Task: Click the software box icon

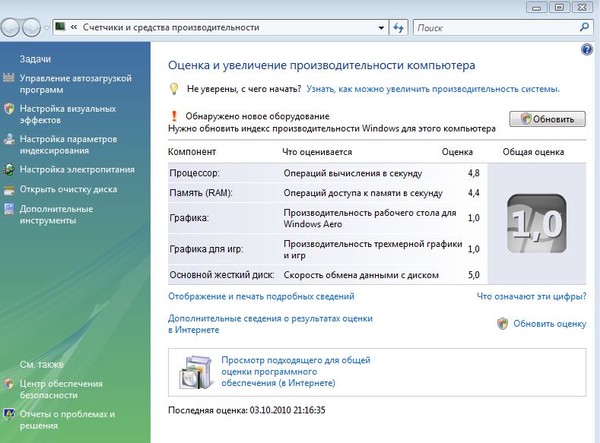Action: click(196, 372)
